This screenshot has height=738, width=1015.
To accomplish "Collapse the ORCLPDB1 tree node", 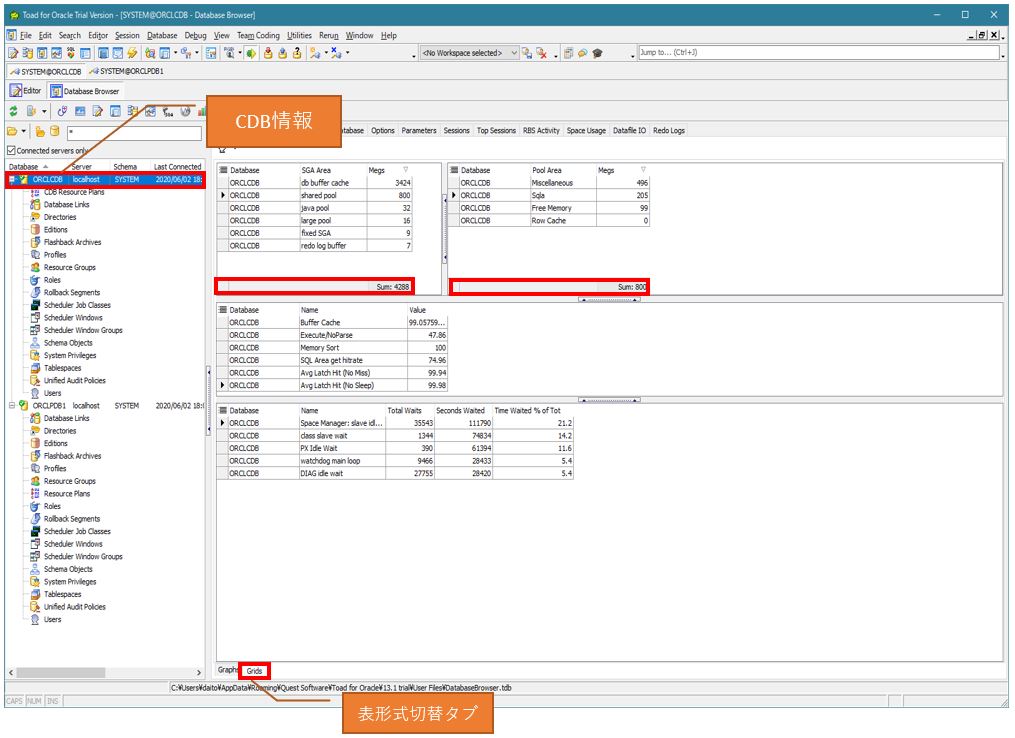I will pyautogui.click(x=12, y=406).
